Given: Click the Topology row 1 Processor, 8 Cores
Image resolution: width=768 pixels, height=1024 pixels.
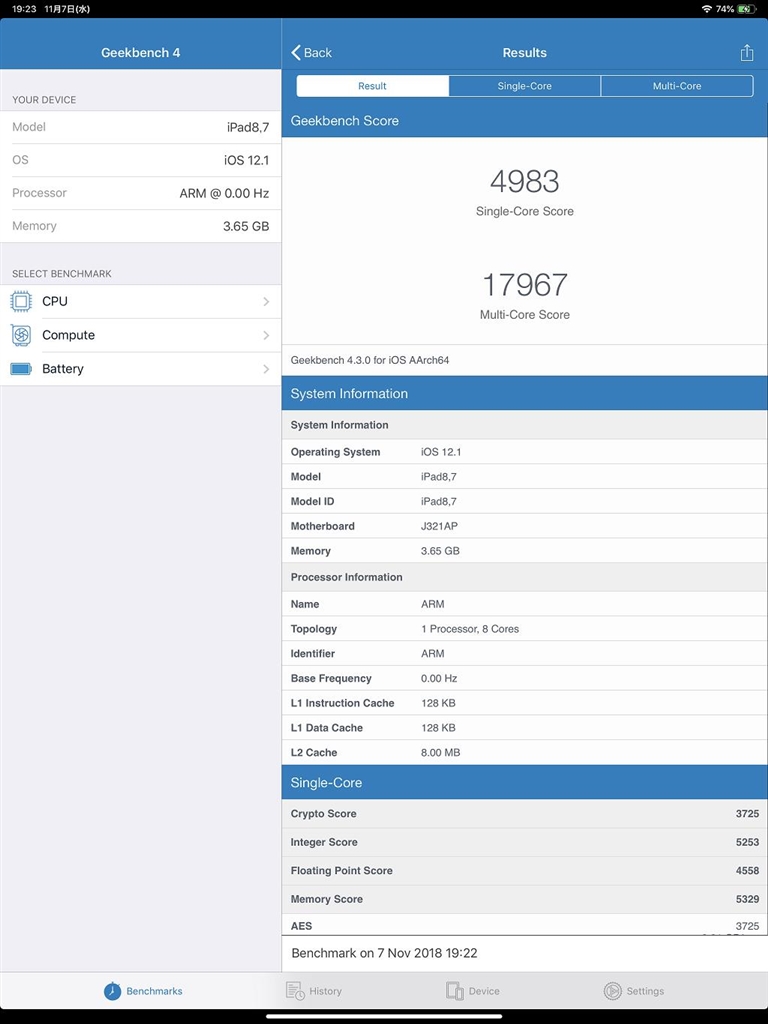Looking at the screenshot, I should click(x=524, y=629).
